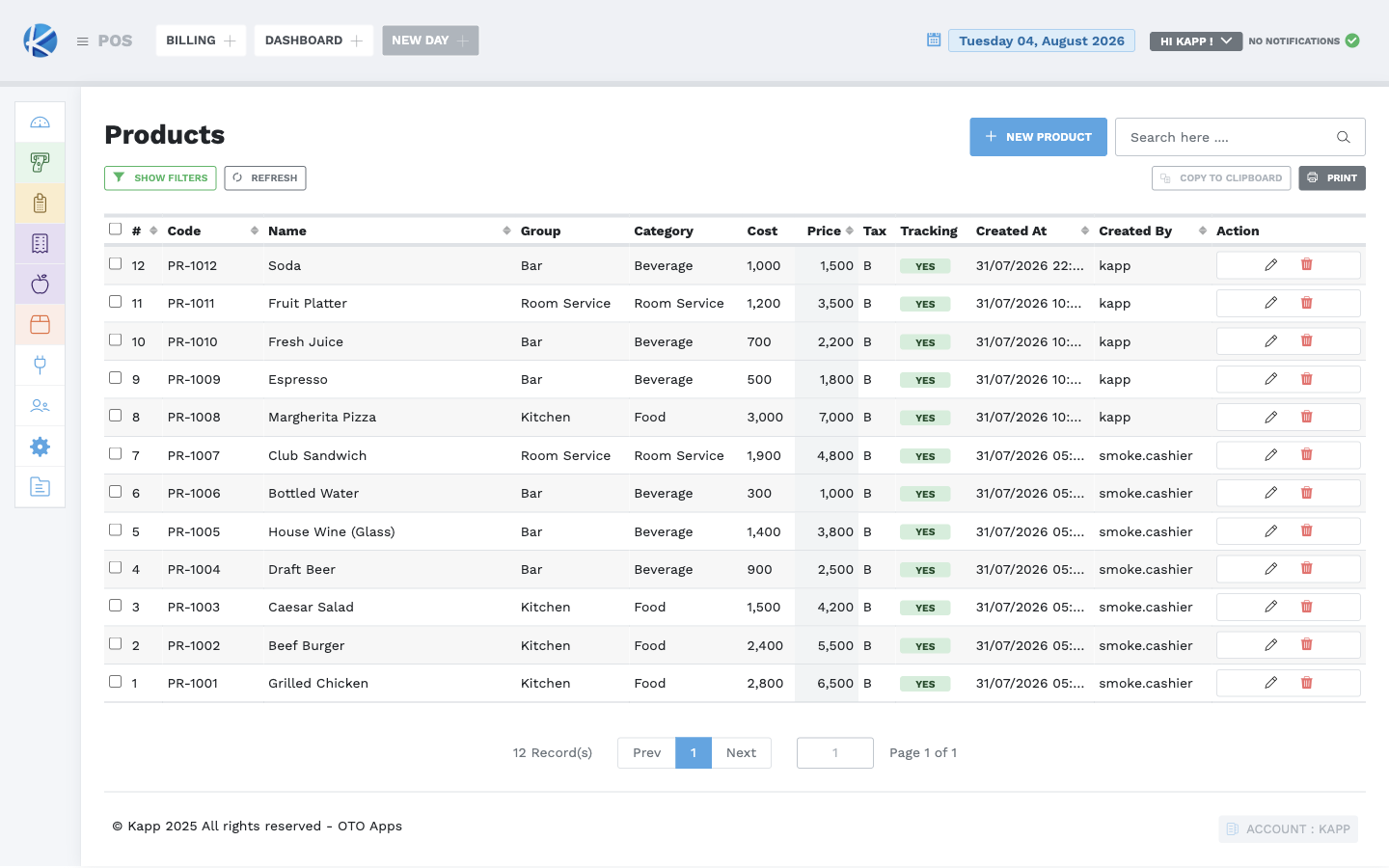Image resolution: width=1389 pixels, height=868 pixels.
Task: Edit the House Wine (Glass) pencil icon
Action: pyautogui.click(x=1271, y=531)
